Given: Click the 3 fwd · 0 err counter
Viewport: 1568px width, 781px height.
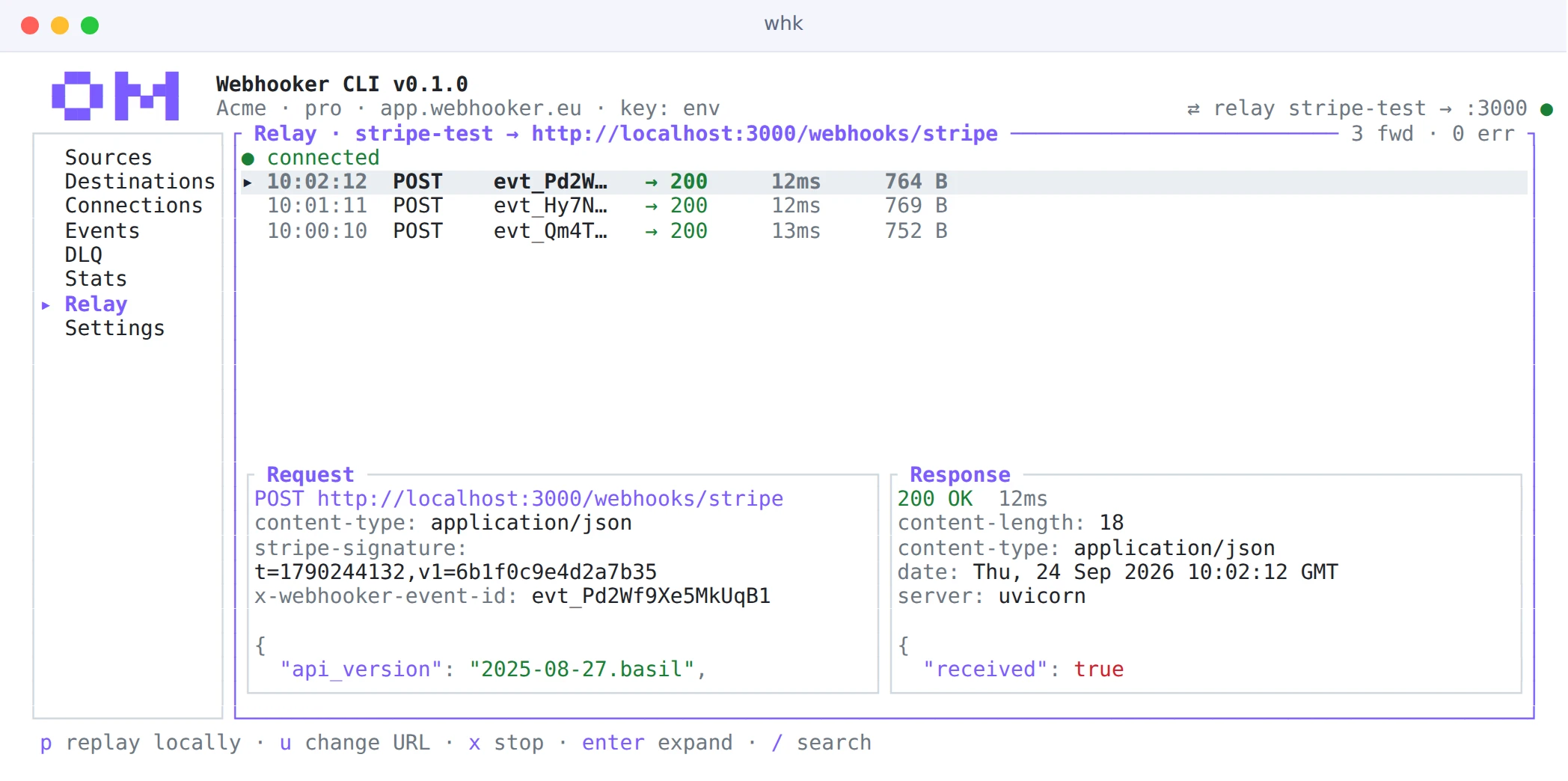Looking at the screenshot, I should (1433, 134).
